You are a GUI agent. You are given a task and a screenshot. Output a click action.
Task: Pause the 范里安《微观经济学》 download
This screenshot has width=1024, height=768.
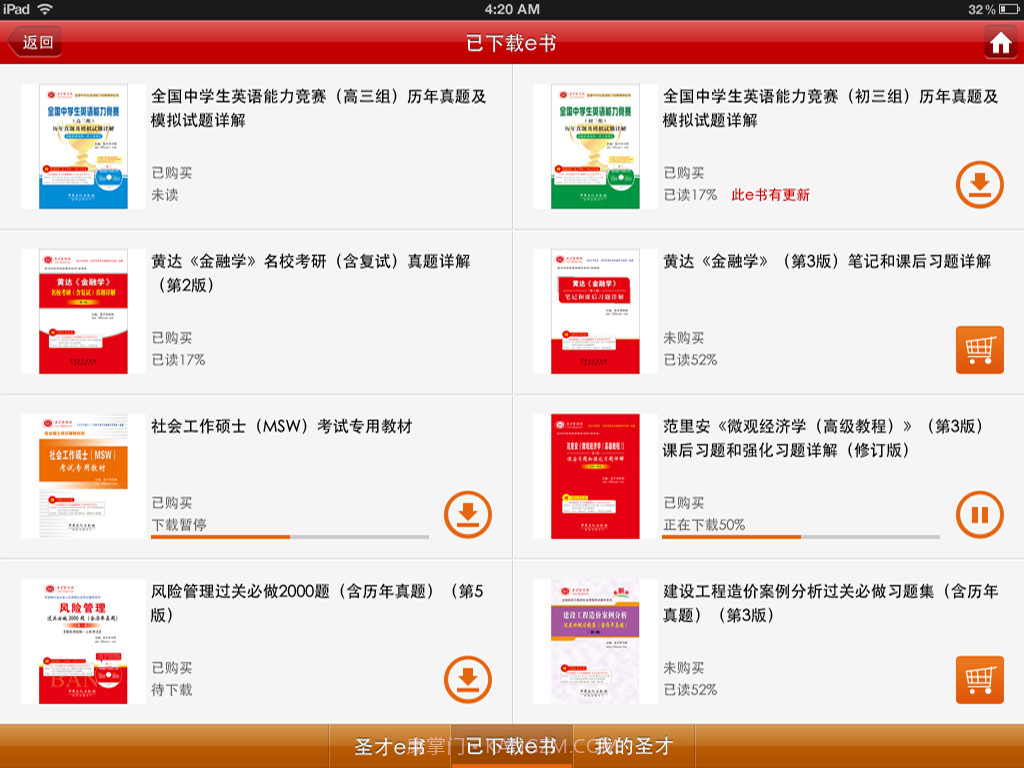(979, 516)
